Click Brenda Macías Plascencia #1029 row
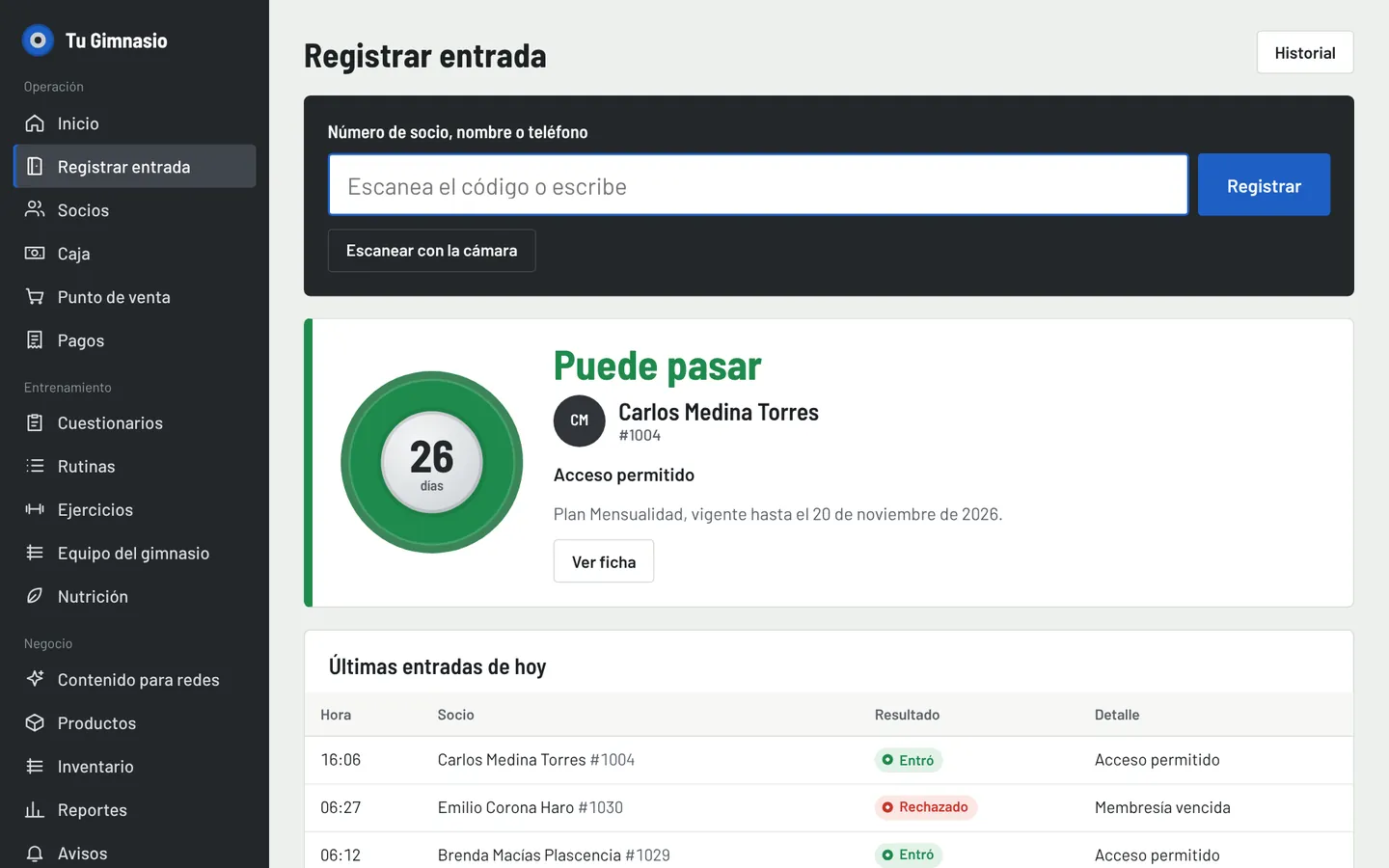 click(x=829, y=851)
